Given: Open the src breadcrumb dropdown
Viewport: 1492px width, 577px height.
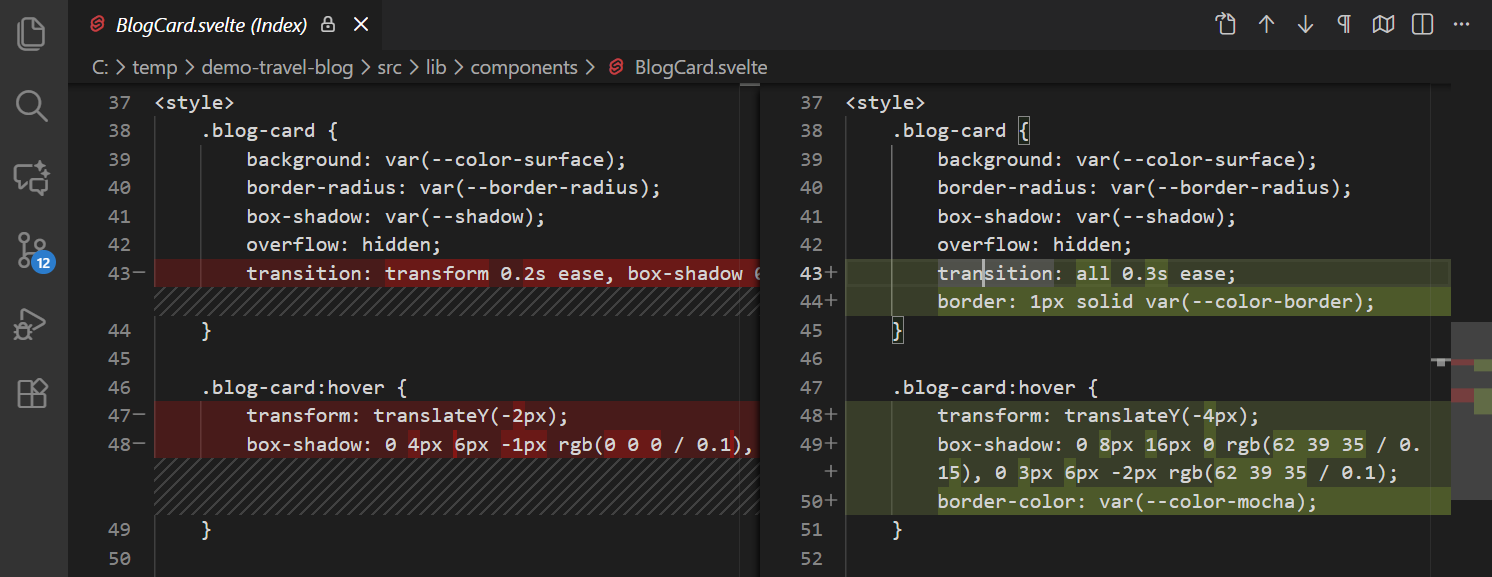Looking at the screenshot, I should pos(389,67).
